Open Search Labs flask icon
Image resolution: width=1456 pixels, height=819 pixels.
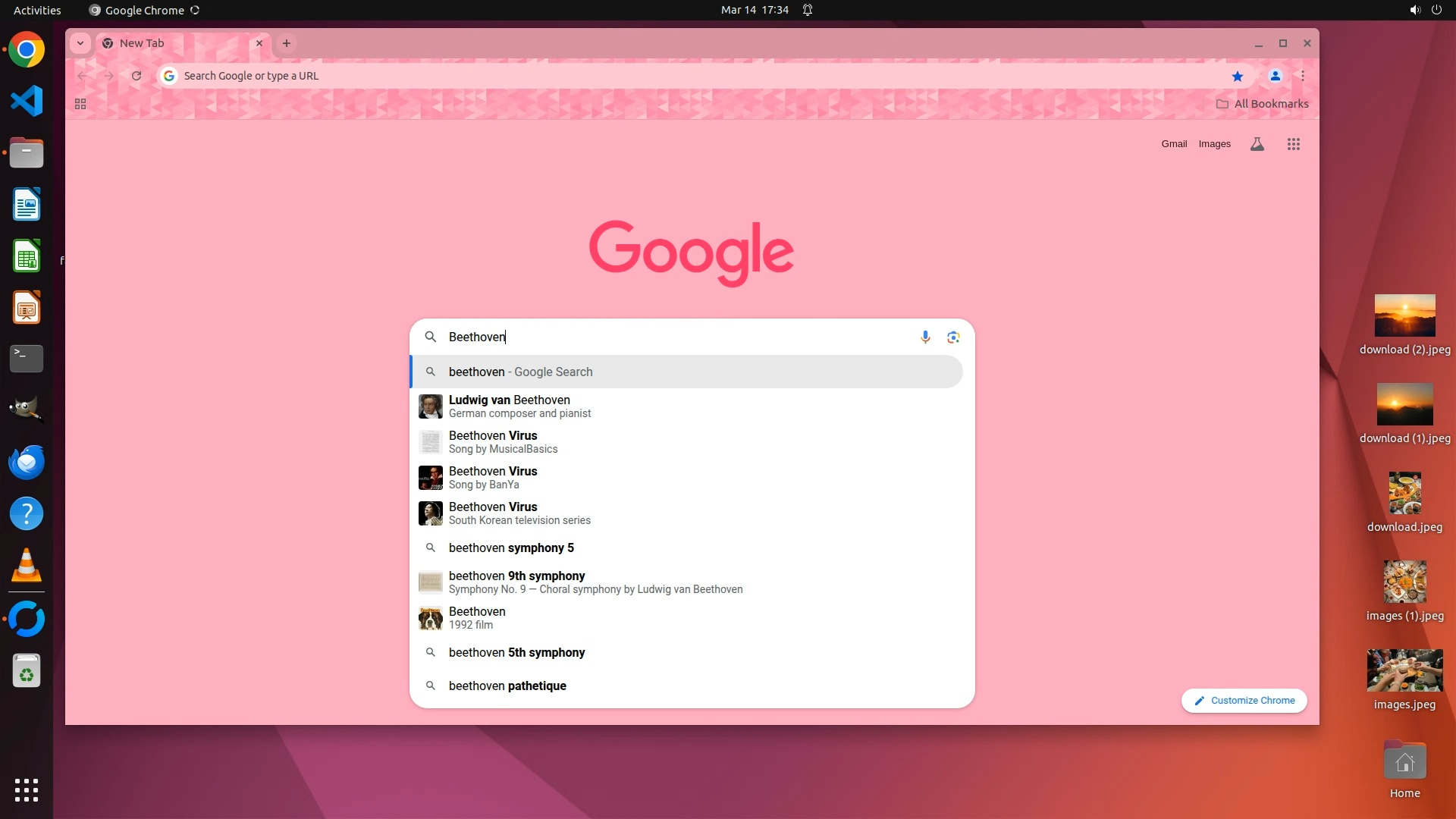1257,144
